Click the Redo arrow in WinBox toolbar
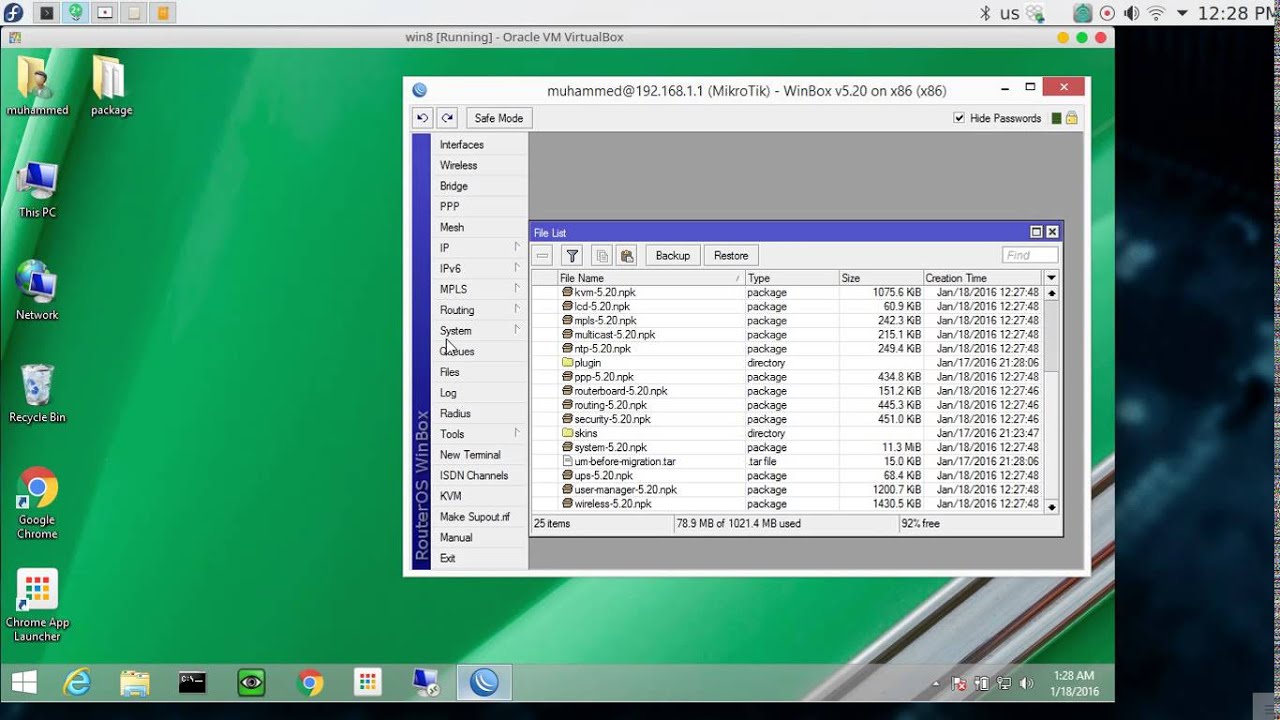This screenshot has width=1280, height=720. point(447,118)
